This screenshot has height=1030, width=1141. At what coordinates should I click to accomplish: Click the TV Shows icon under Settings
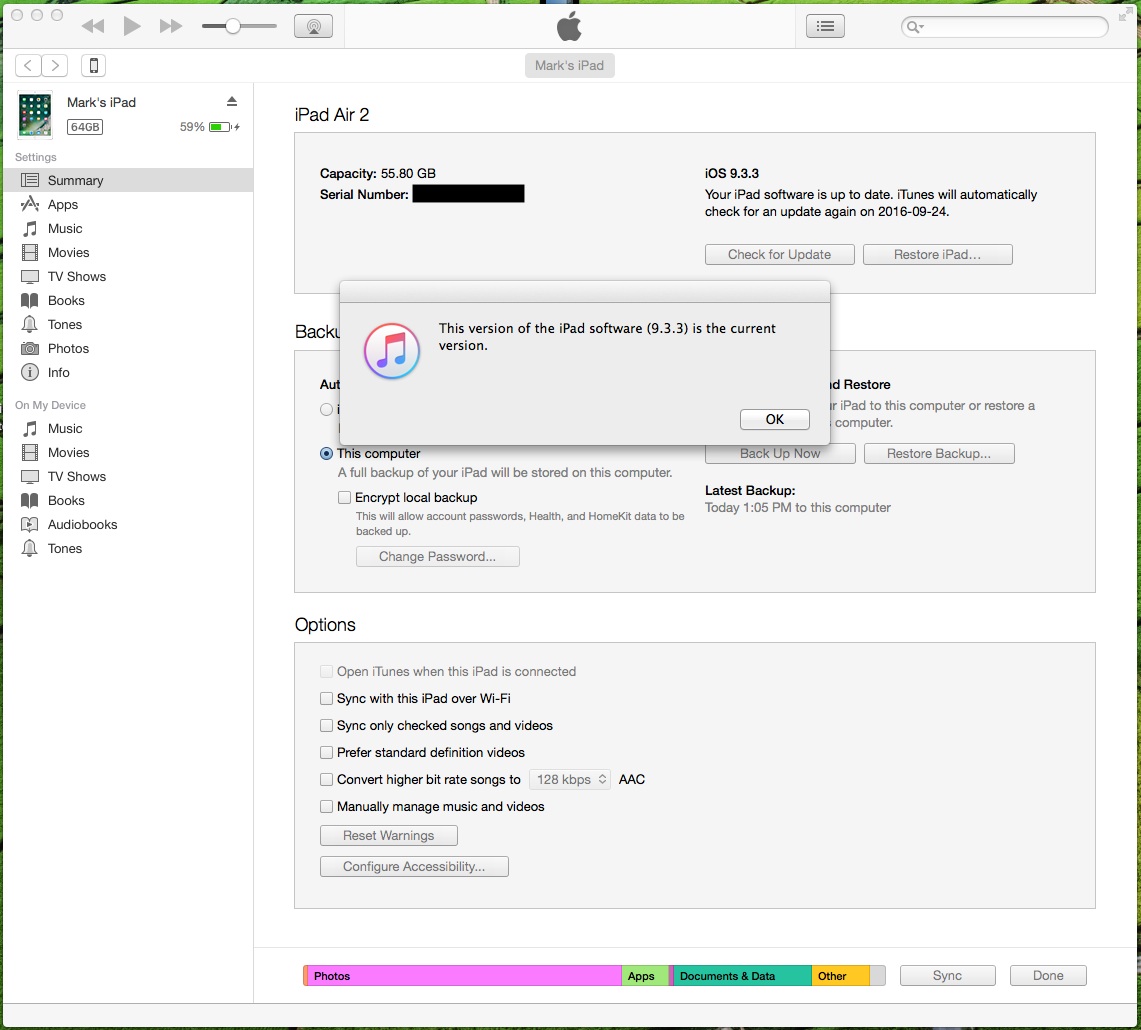30,277
